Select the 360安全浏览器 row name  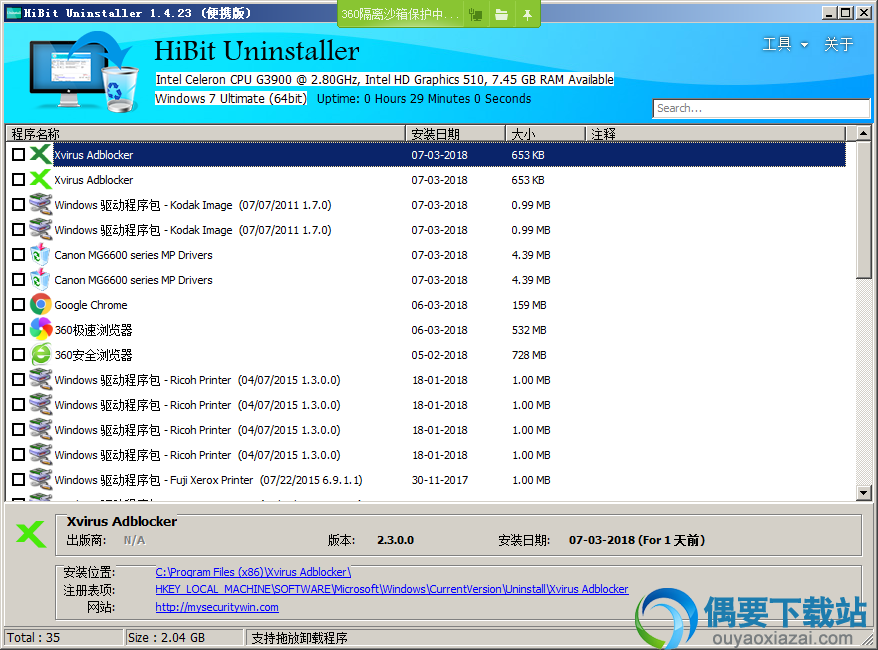[94, 355]
